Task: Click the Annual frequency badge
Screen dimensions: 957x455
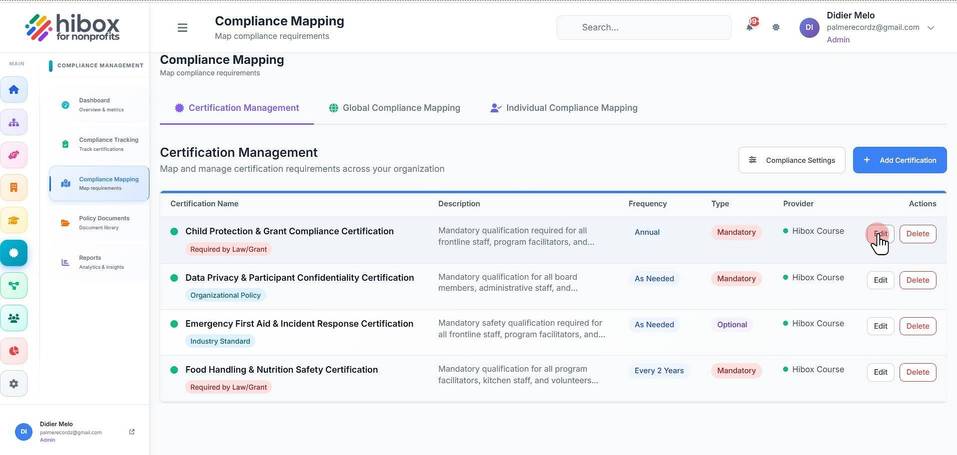Action: [647, 233]
